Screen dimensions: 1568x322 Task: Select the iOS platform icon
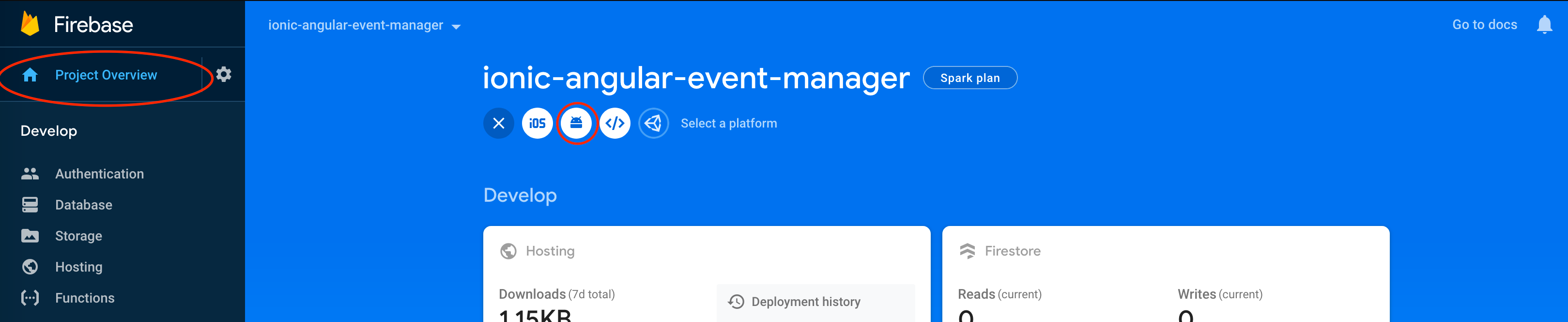pos(537,123)
